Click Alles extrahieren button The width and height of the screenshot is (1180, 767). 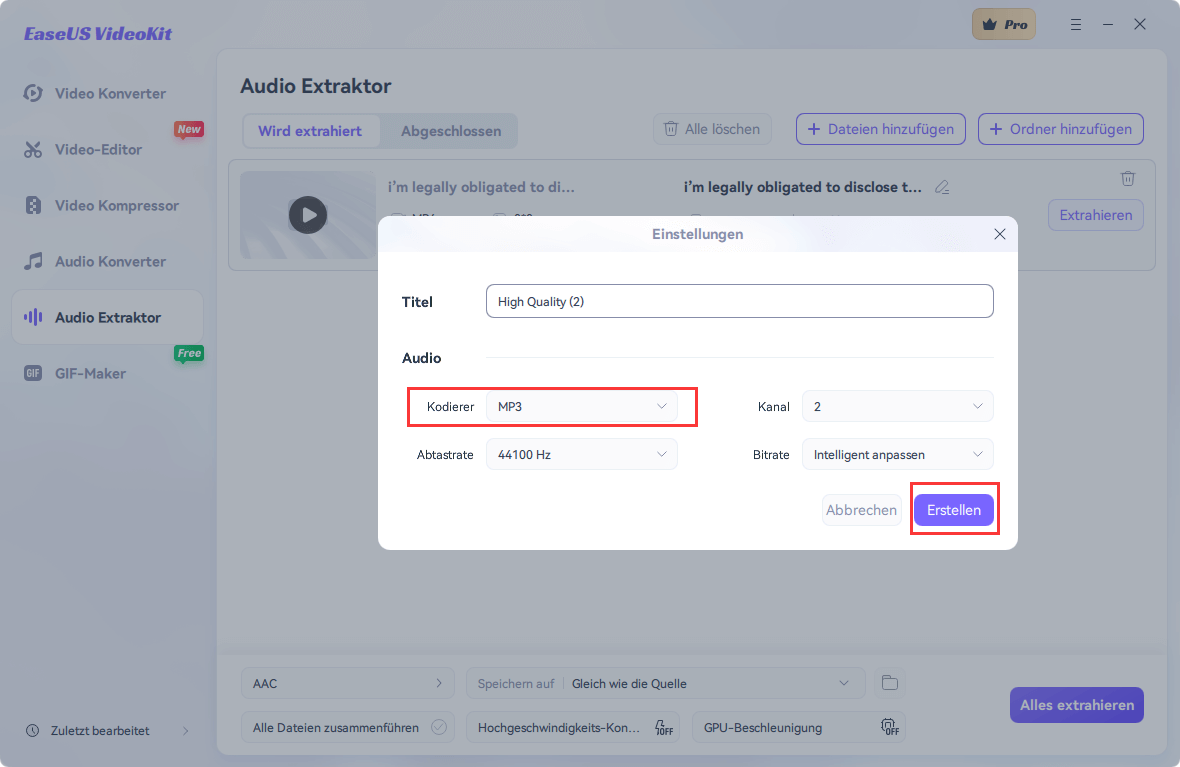[1076, 705]
